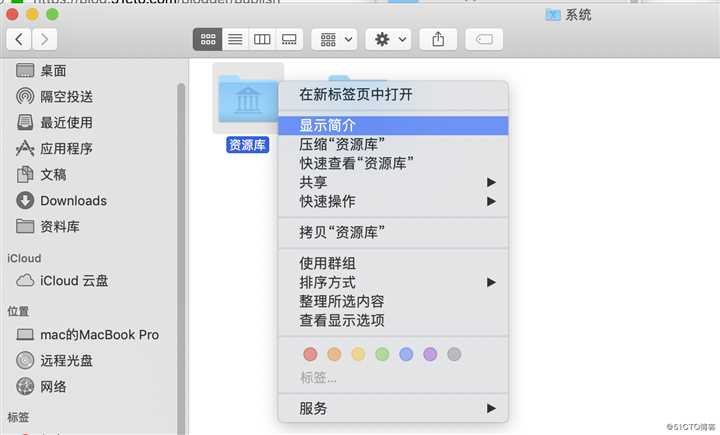Apply the gray tag color

tap(454, 354)
